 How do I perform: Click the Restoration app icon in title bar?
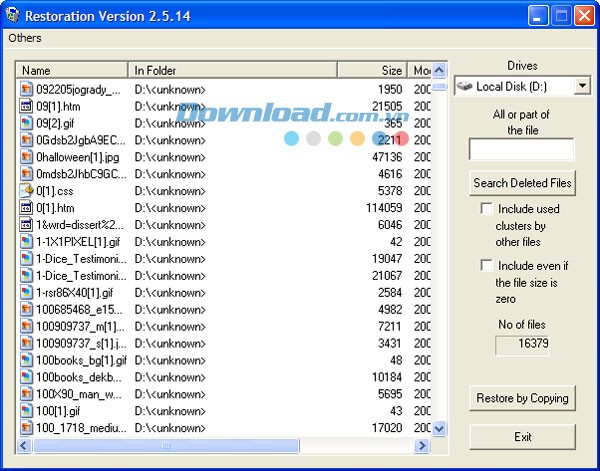click(12, 15)
